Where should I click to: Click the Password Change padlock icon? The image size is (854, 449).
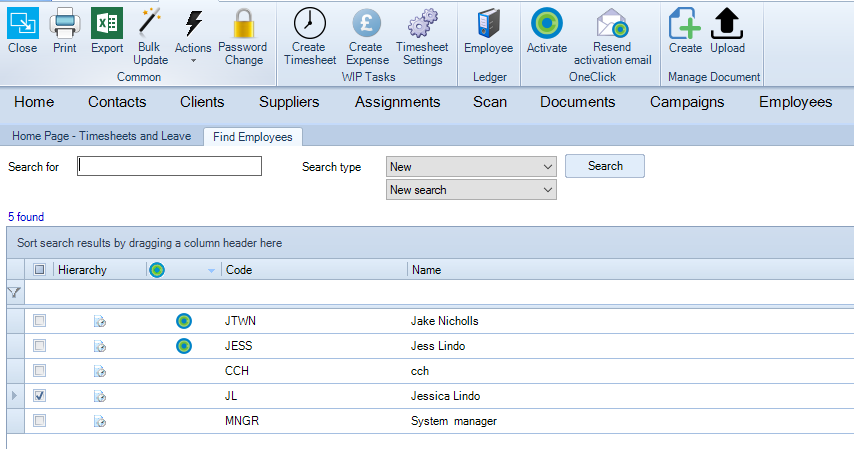(x=243, y=23)
